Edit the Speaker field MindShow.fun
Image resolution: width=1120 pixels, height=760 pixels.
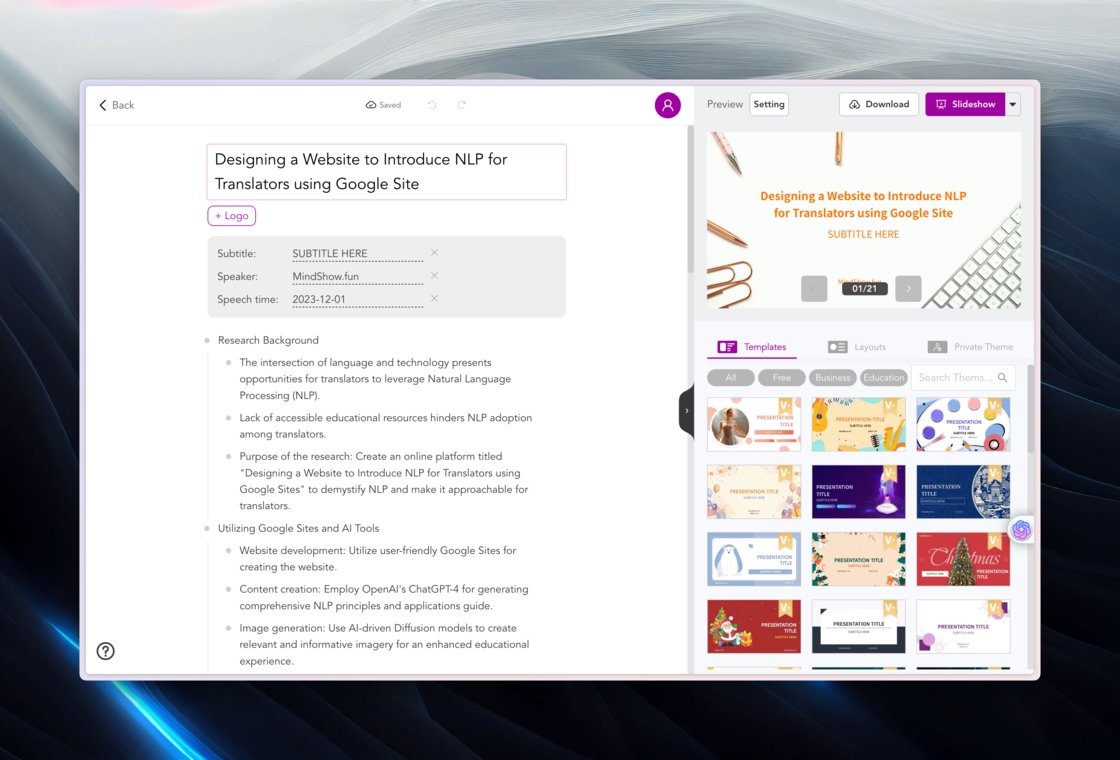pos(357,276)
